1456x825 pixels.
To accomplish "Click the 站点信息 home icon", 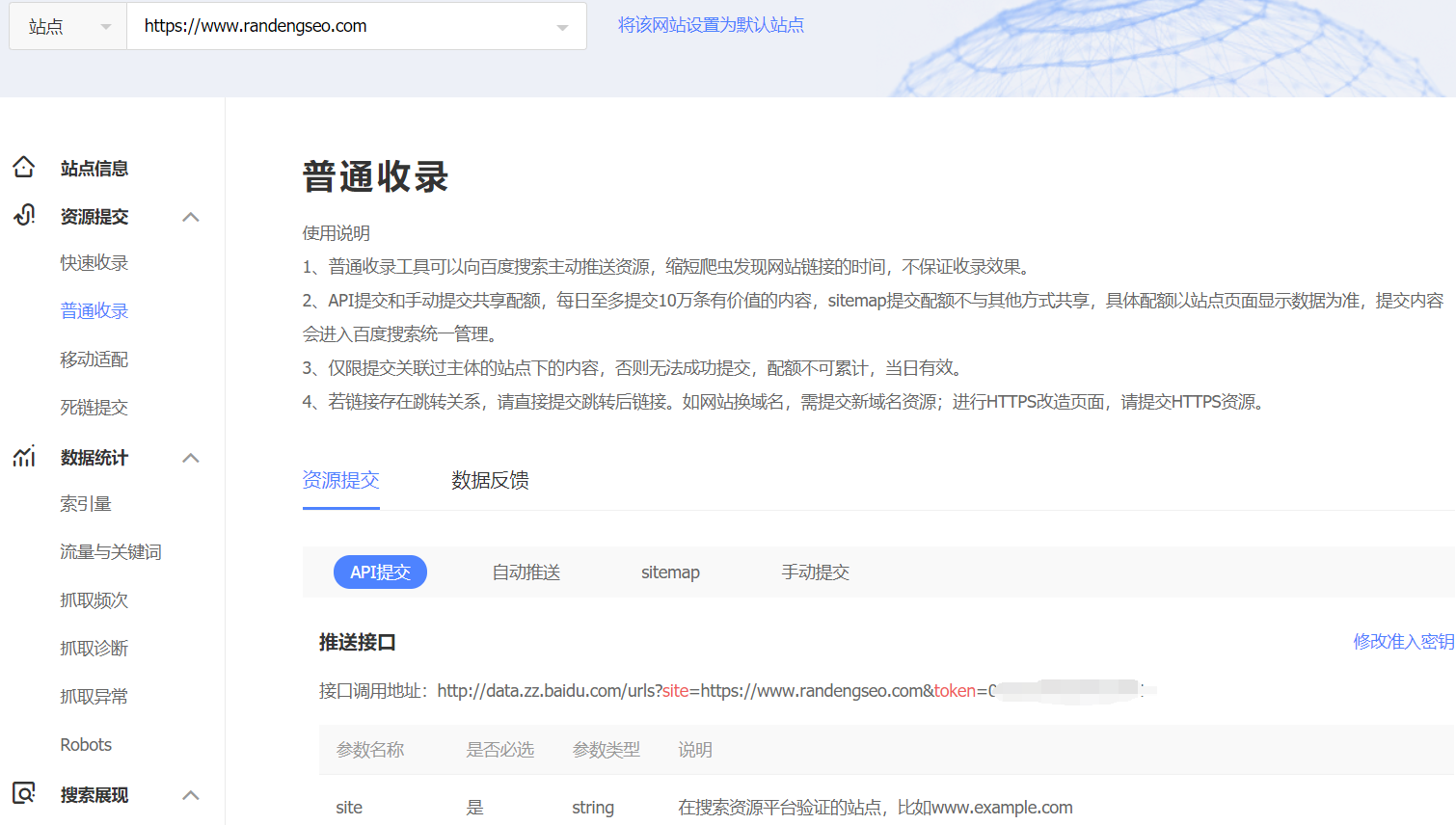I will click(24, 168).
